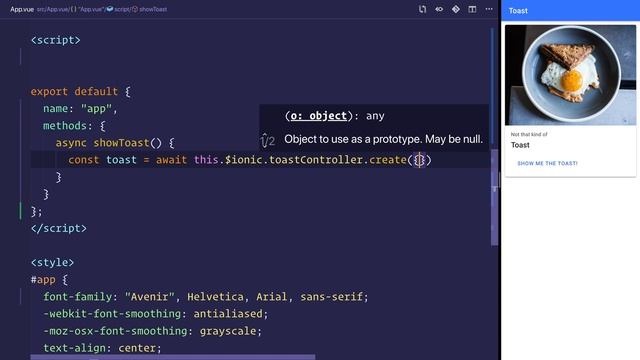This screenshot has height=360, width=640.
Task: Click the "await" keyword in code
Action: [171, 160]
